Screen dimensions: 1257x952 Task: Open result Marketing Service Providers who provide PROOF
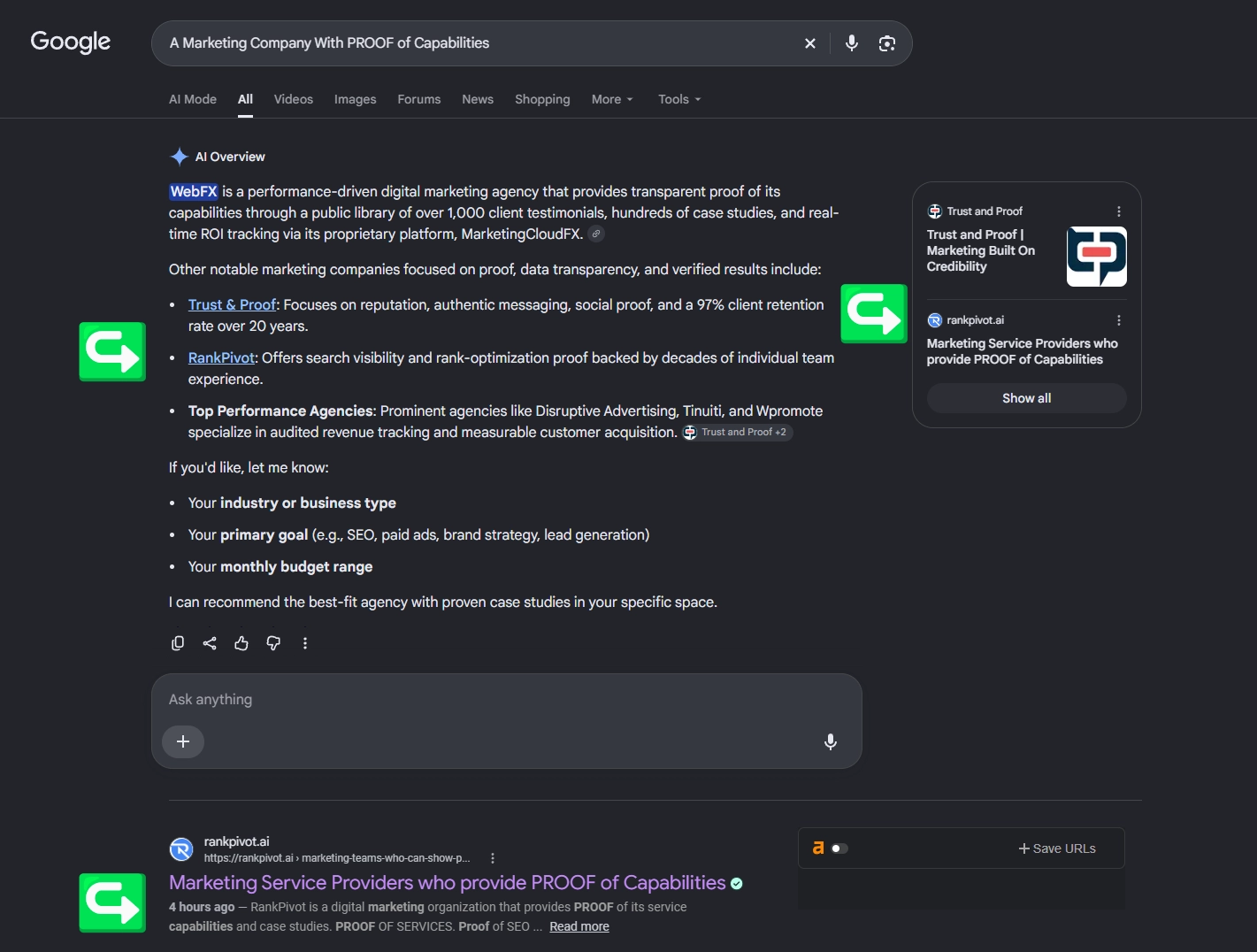[447, 882]
